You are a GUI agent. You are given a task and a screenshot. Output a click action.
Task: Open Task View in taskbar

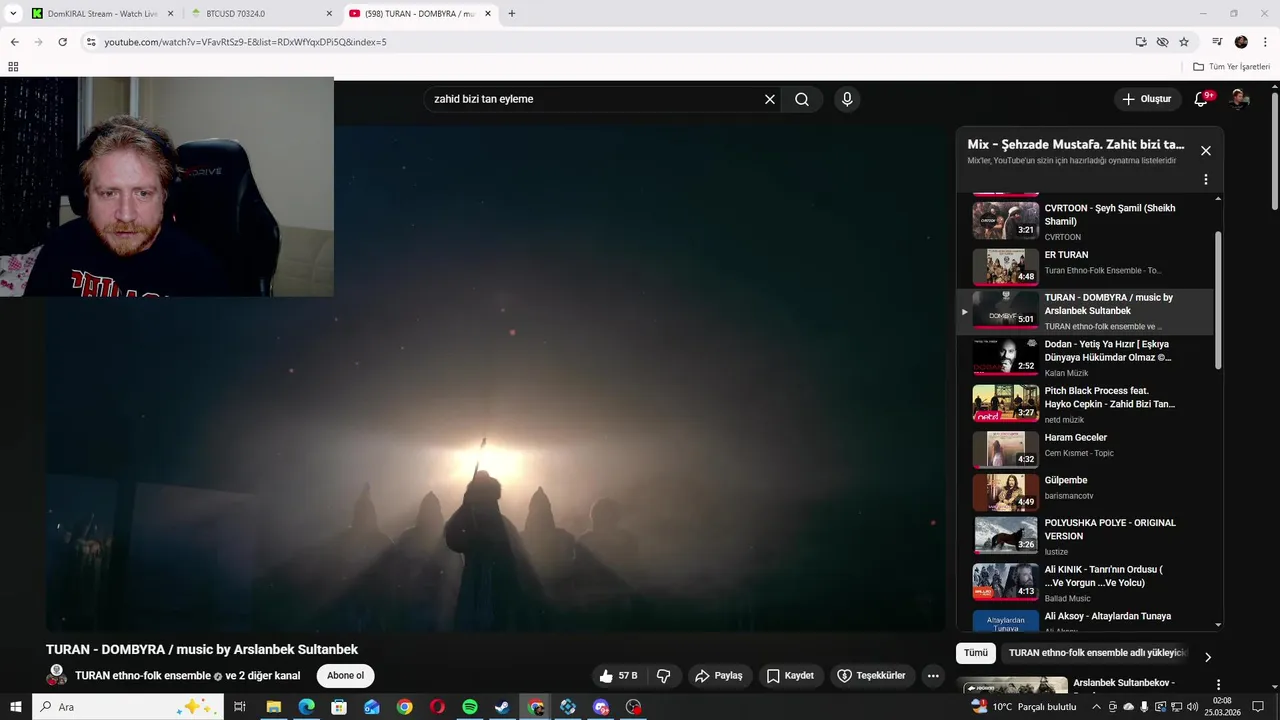point(240,707)
